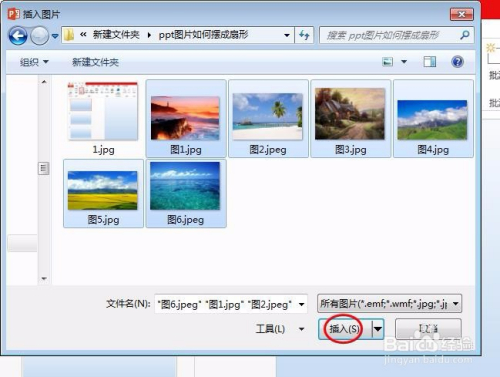Open the 组织 menu
This screenshot has width=500, height=377.
point(34,62)
